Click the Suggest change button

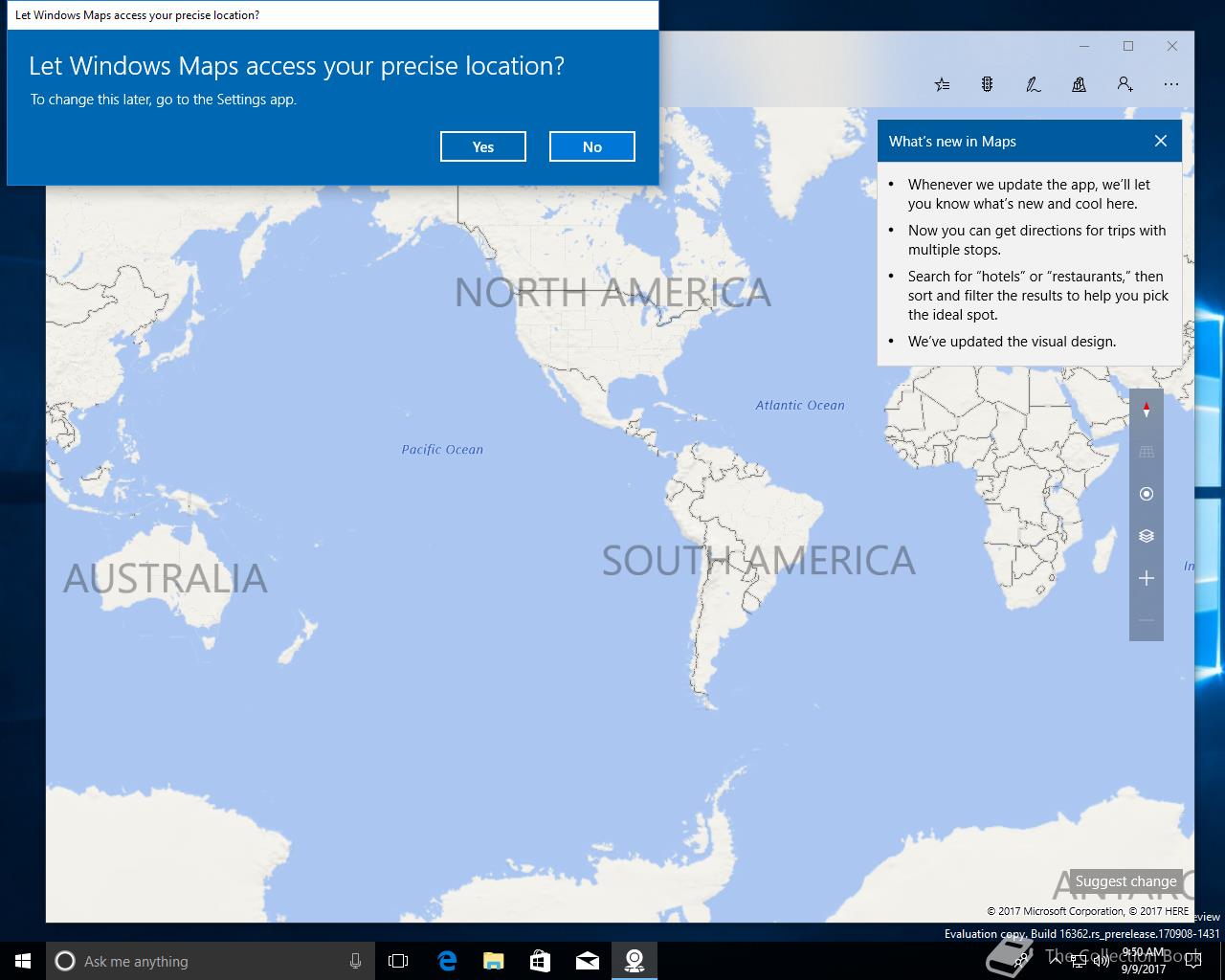[x=1125, y=881]
